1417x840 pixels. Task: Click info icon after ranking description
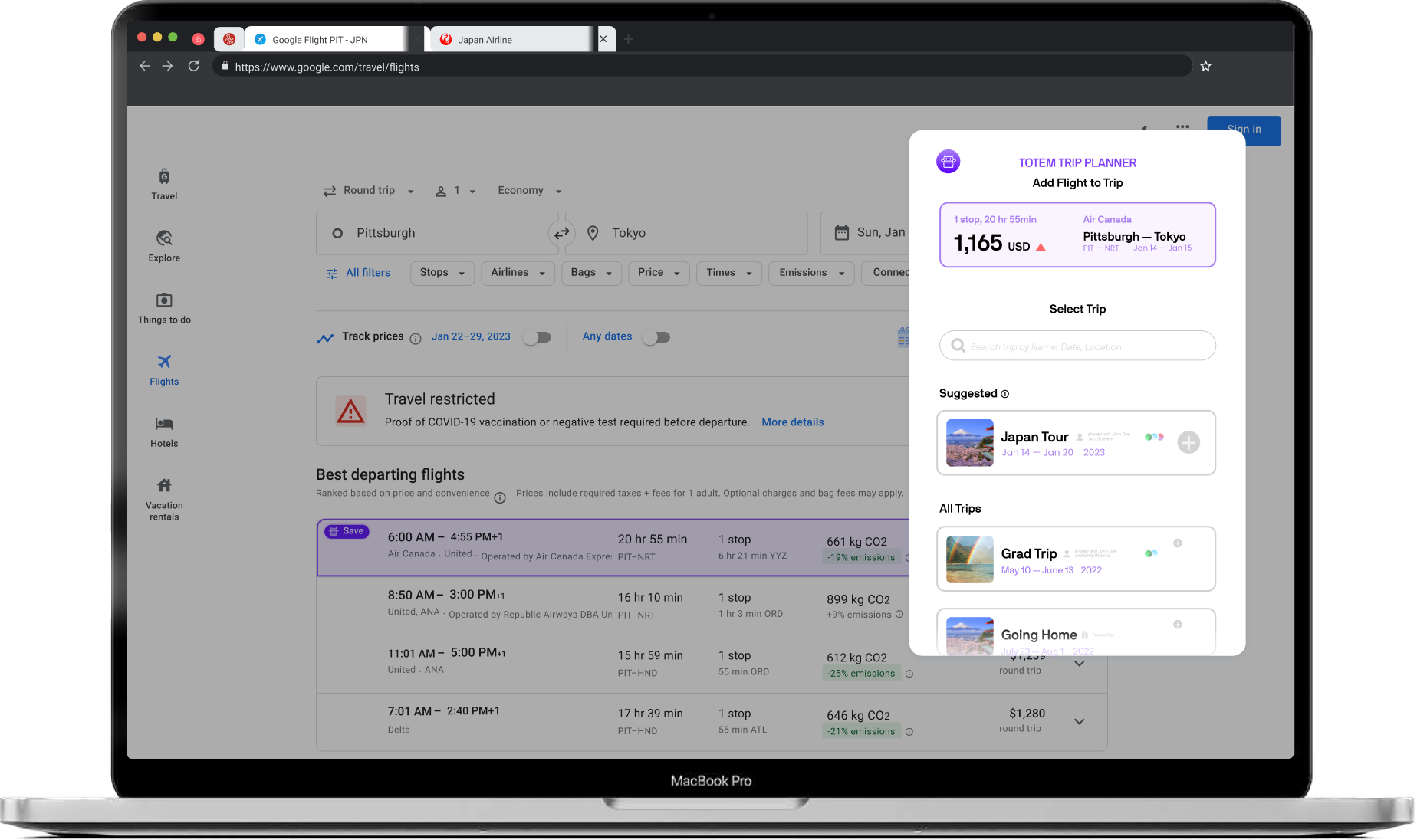point(500,498)
